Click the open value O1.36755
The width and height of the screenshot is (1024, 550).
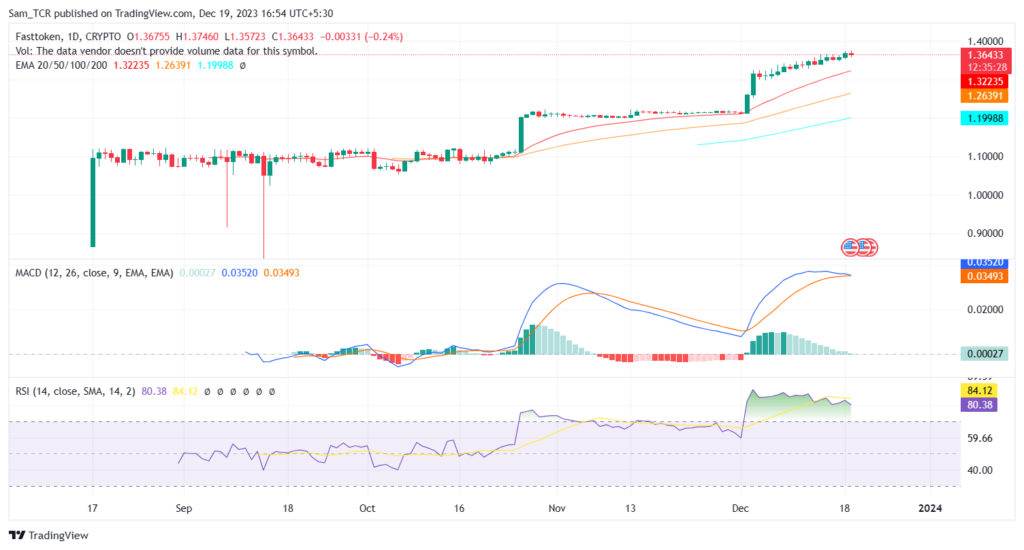[x=148, y=37]
